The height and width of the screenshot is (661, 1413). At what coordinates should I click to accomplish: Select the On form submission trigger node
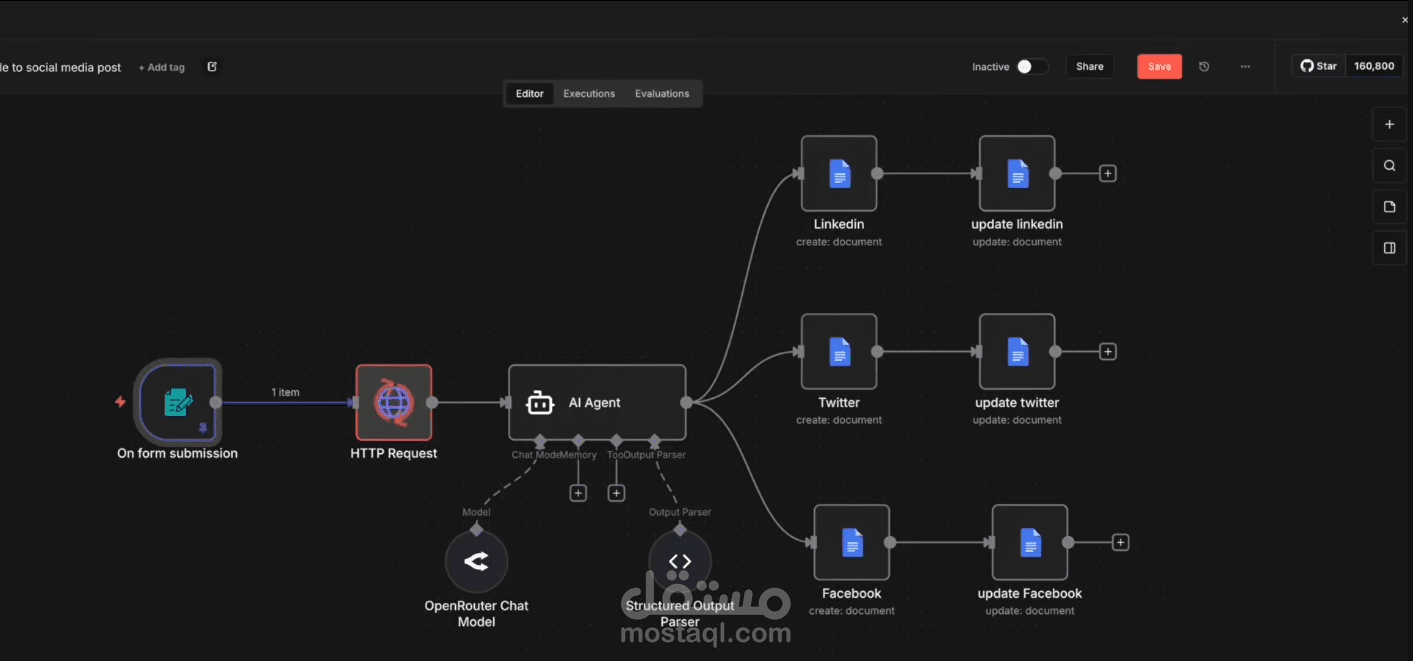click(x=177, y=402)
